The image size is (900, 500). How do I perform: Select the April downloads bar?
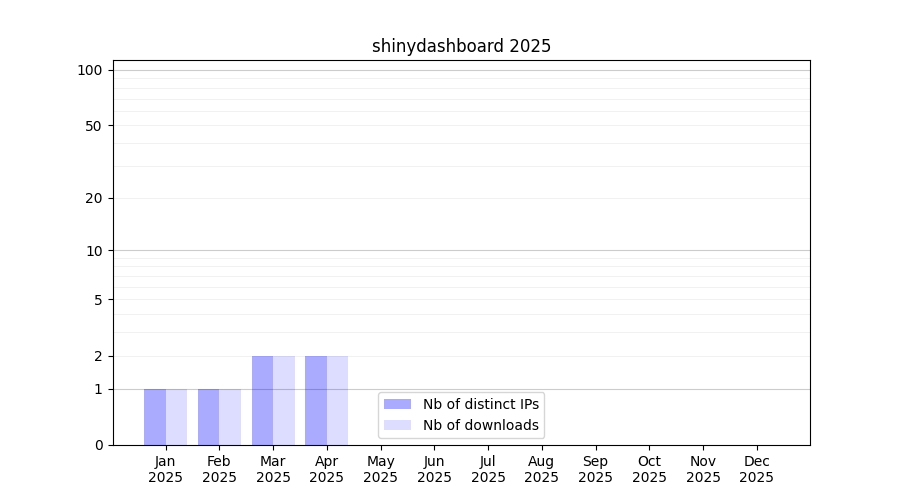pyautogui.click(x=338, y=400)
